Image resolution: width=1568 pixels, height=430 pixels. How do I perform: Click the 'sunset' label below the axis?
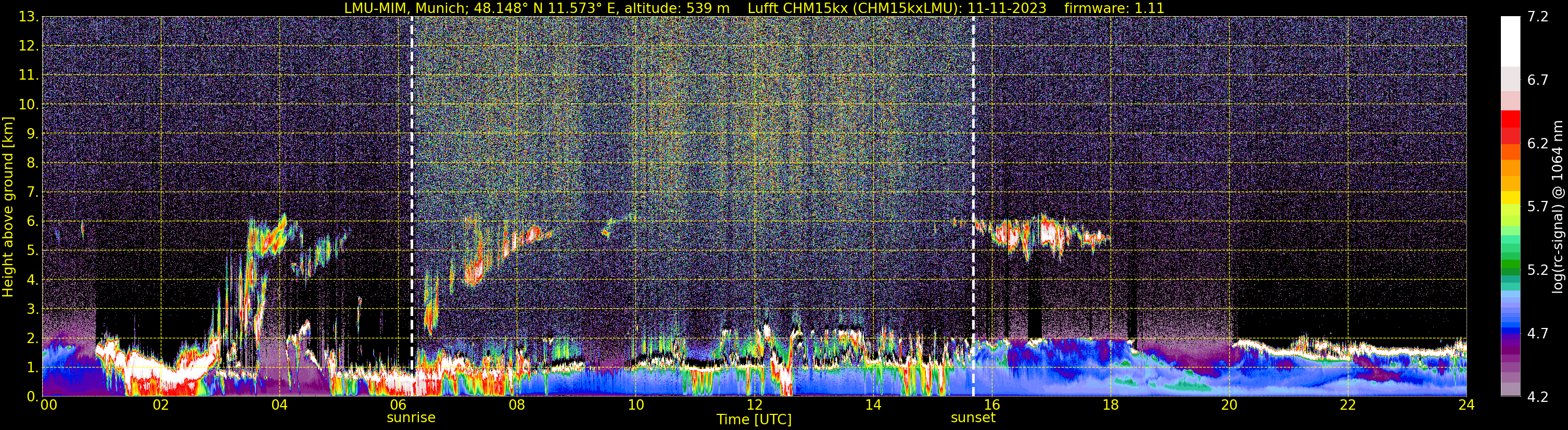tap(973, 418)
